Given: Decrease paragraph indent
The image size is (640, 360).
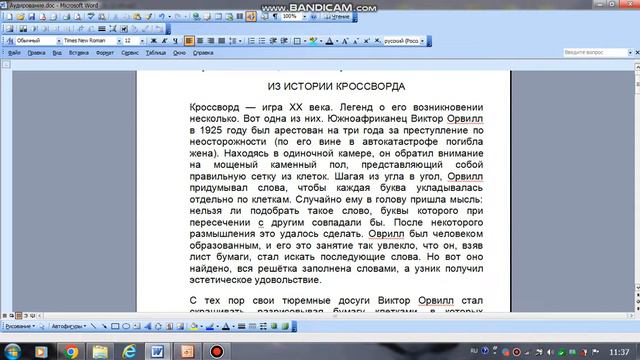Looking at the screenshot, I should point(273,41).
